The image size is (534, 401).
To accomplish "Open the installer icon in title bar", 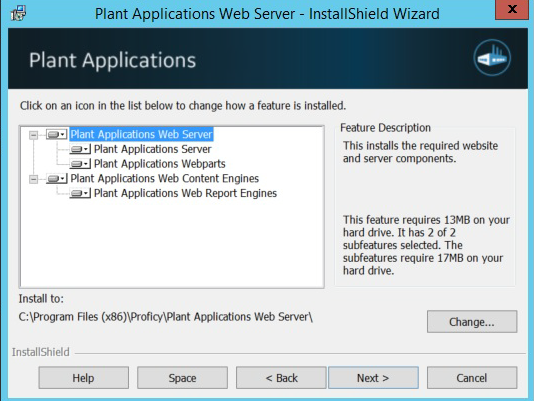I will coord(18,13).
